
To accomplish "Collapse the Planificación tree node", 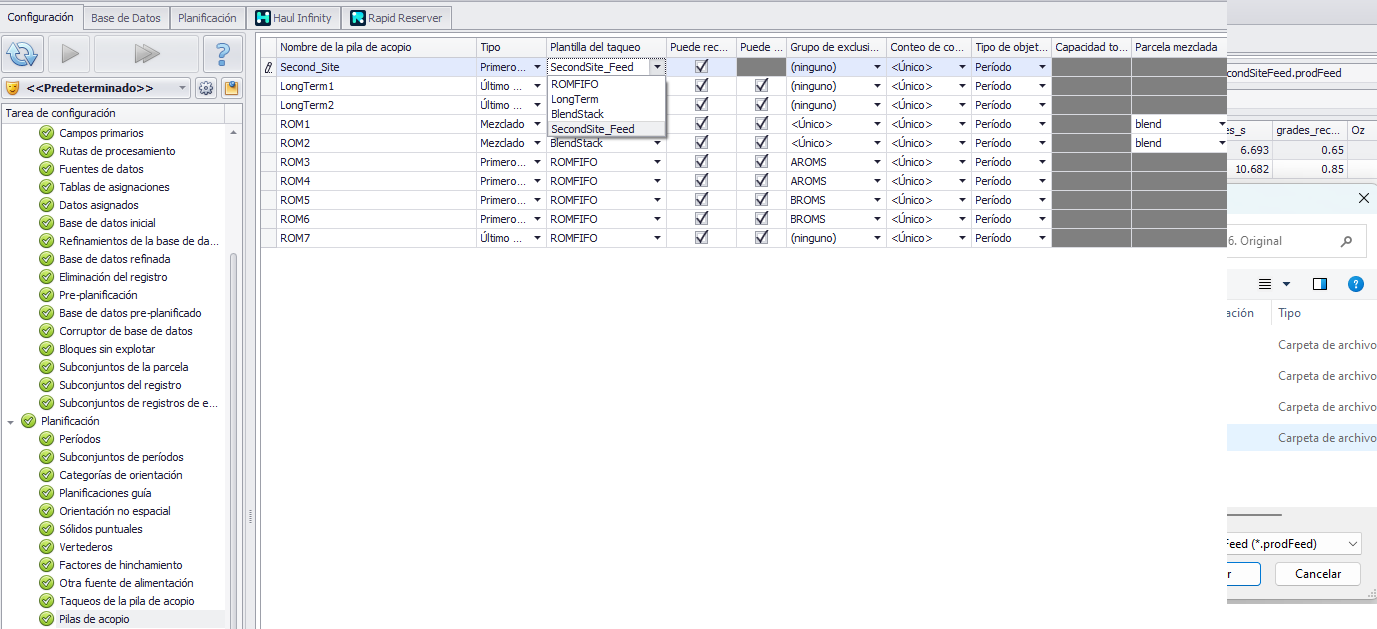I will pos(11,421).
